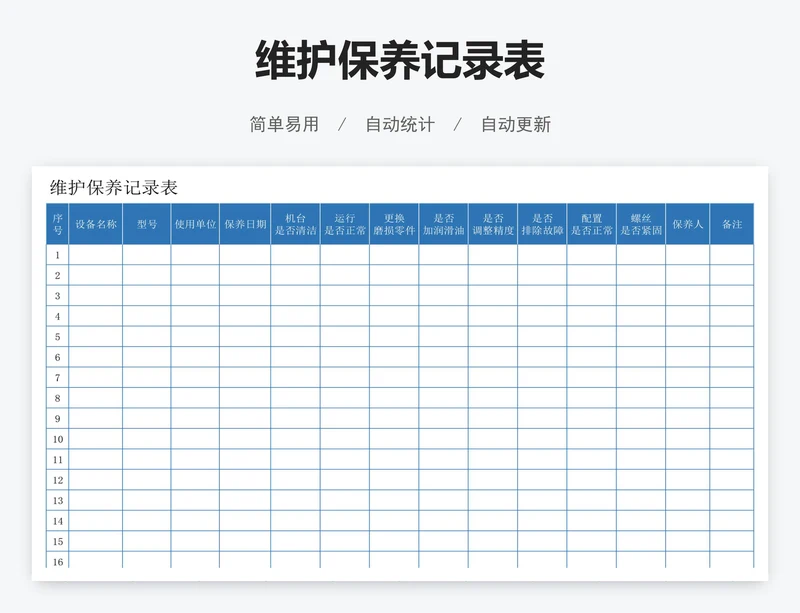Click row number 3 cell

pos(58,296)
